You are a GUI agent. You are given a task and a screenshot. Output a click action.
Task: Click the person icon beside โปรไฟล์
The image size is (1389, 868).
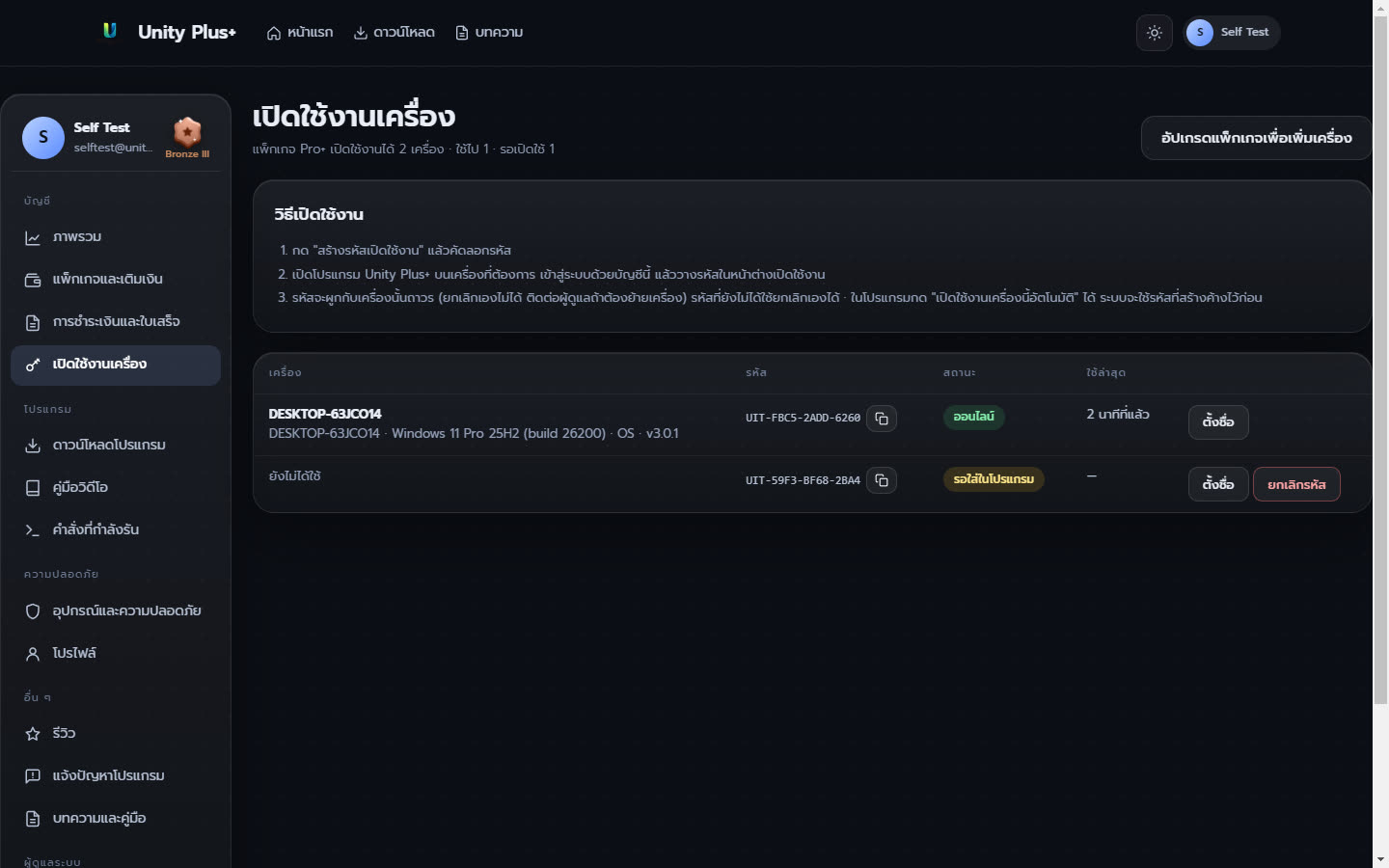[x=33, y=654]
